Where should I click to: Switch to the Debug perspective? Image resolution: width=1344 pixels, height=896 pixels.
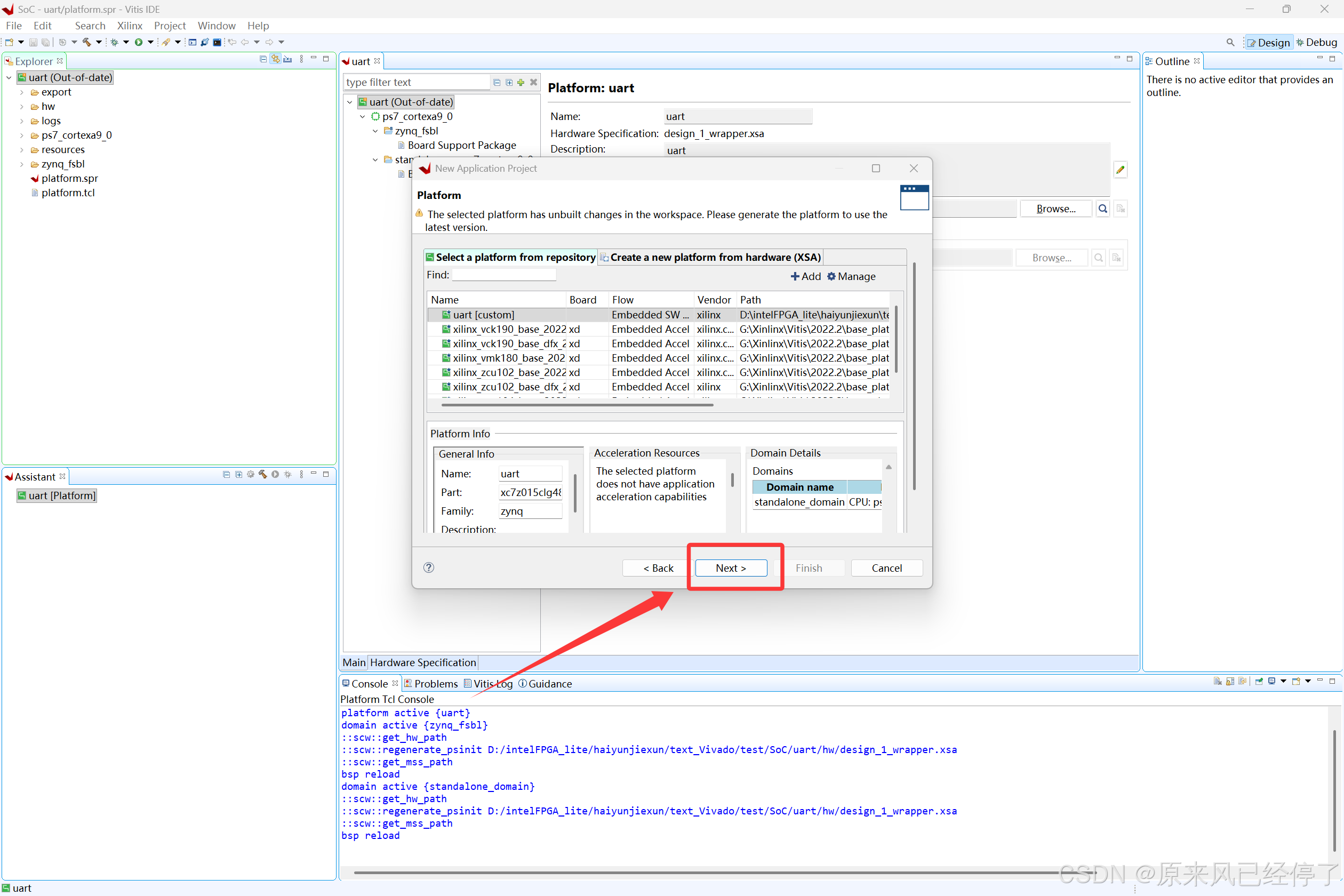tap(1316, 42)
